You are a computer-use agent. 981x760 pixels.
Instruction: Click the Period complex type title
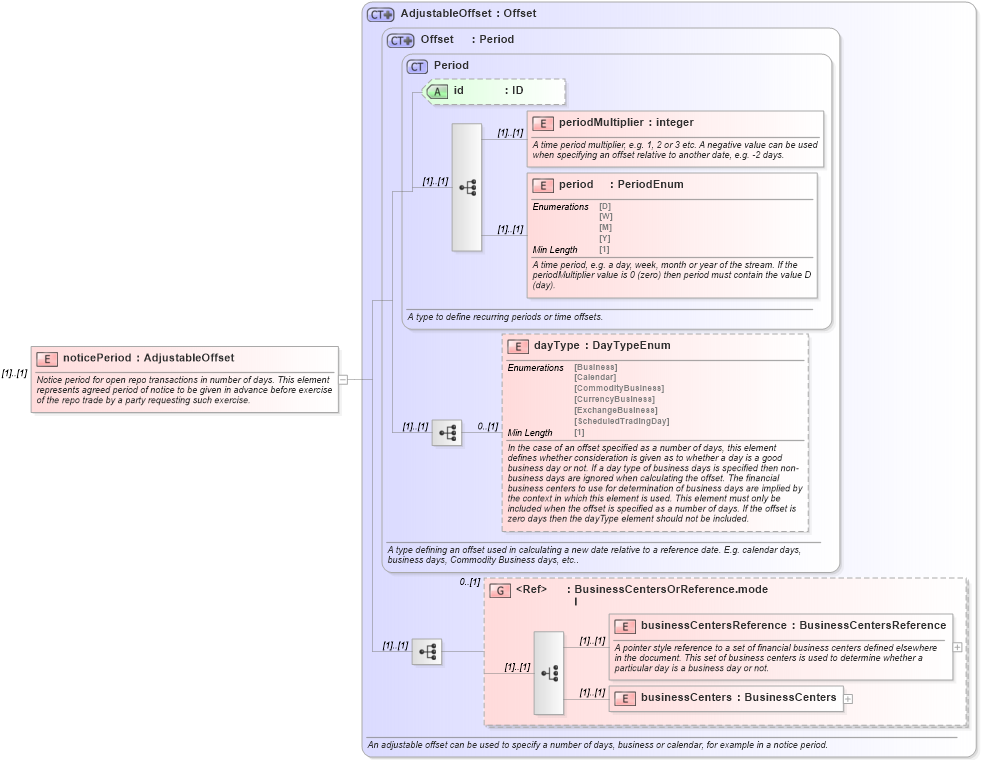click(x=451, y=65)
